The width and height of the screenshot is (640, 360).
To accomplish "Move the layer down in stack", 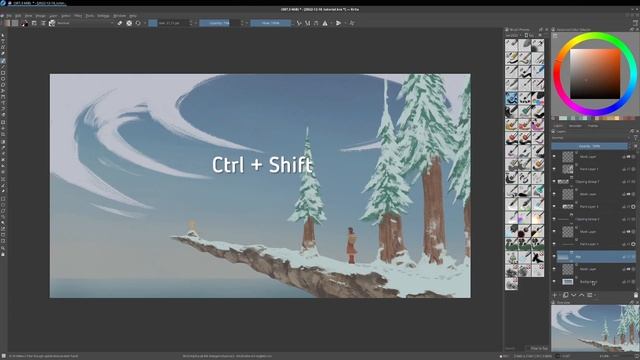I will point(573,295).
